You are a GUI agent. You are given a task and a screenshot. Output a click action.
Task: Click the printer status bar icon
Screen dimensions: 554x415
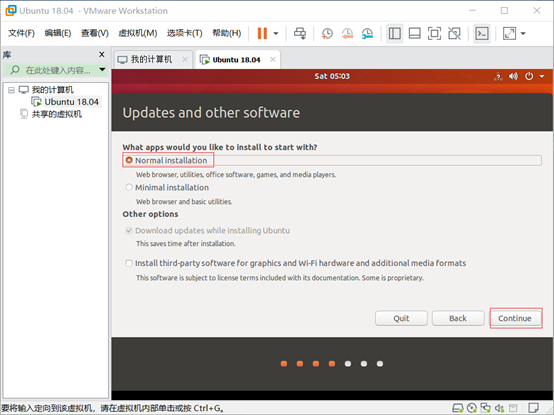[x=513, y=408]
